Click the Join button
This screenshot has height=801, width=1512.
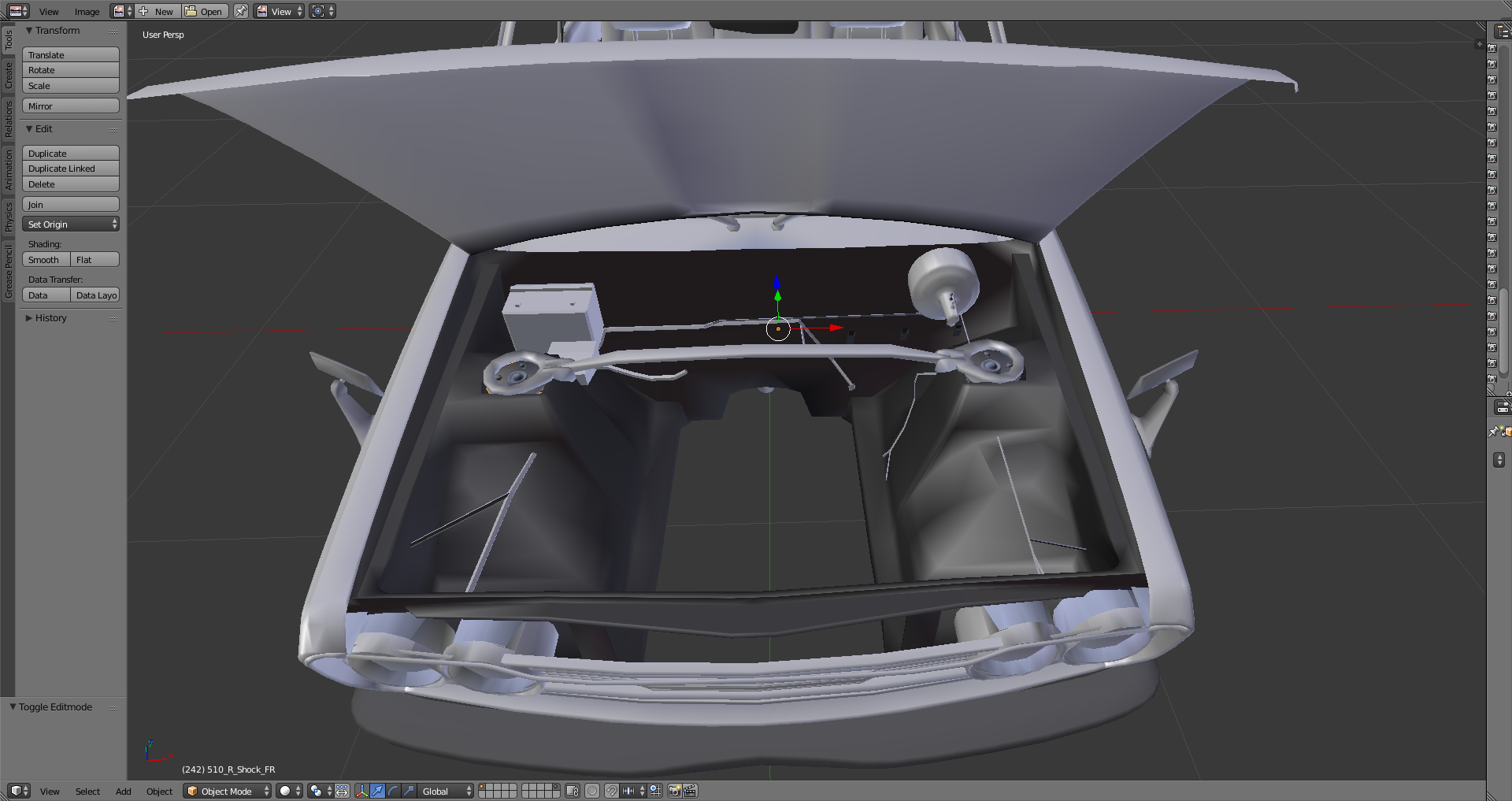(71, 204)
